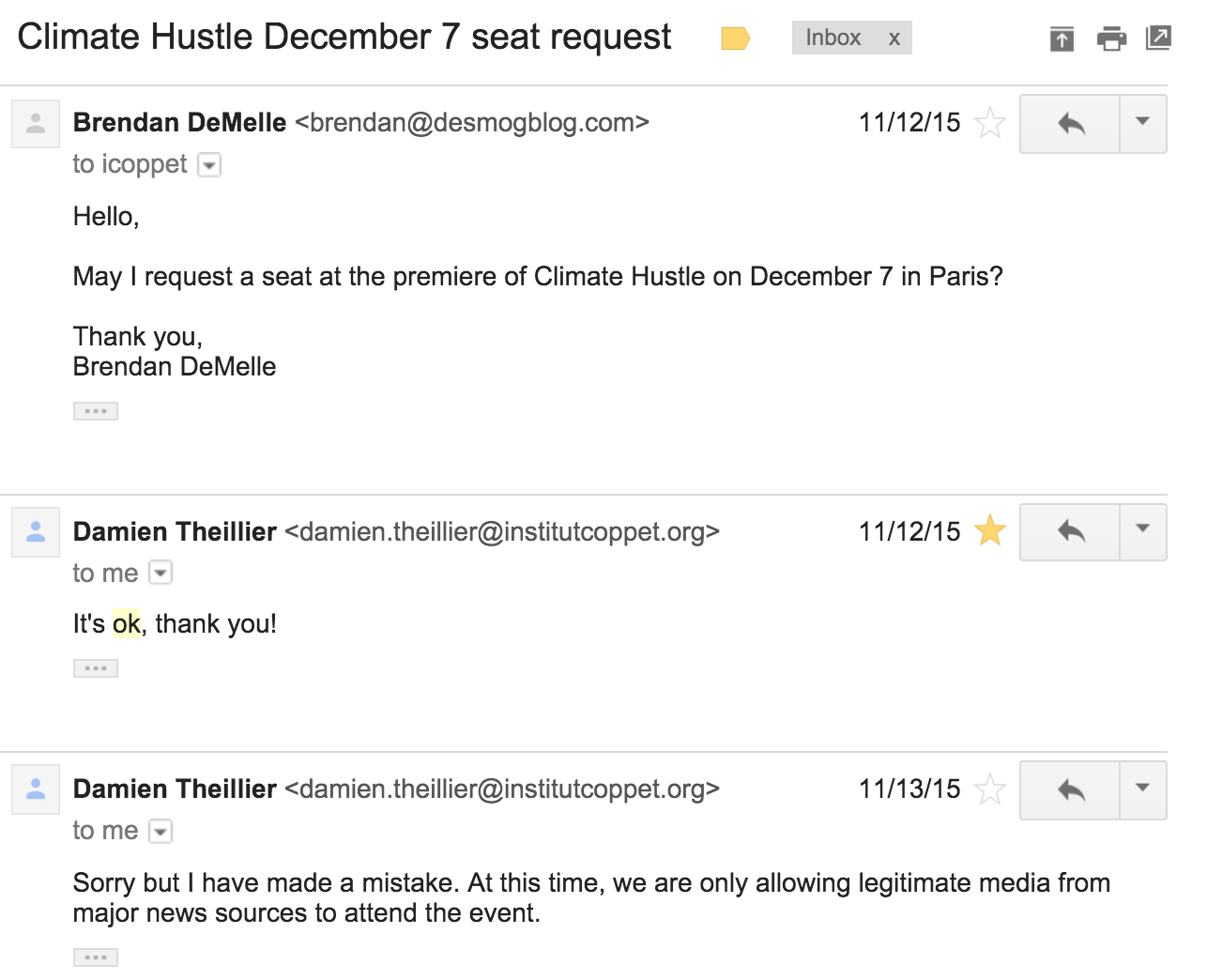Reply to Damien's 11/13/15 message
Image resolution: width=1207 pixels, height=980 pixels.
pyautogui.click(x=1070, y=789)
